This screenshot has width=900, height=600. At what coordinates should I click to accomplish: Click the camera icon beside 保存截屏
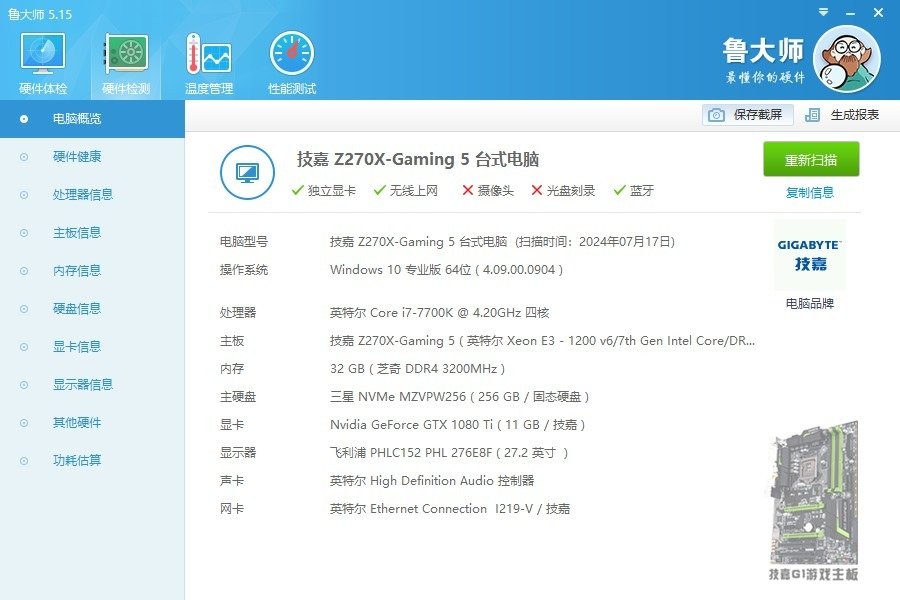coord(716,115)
